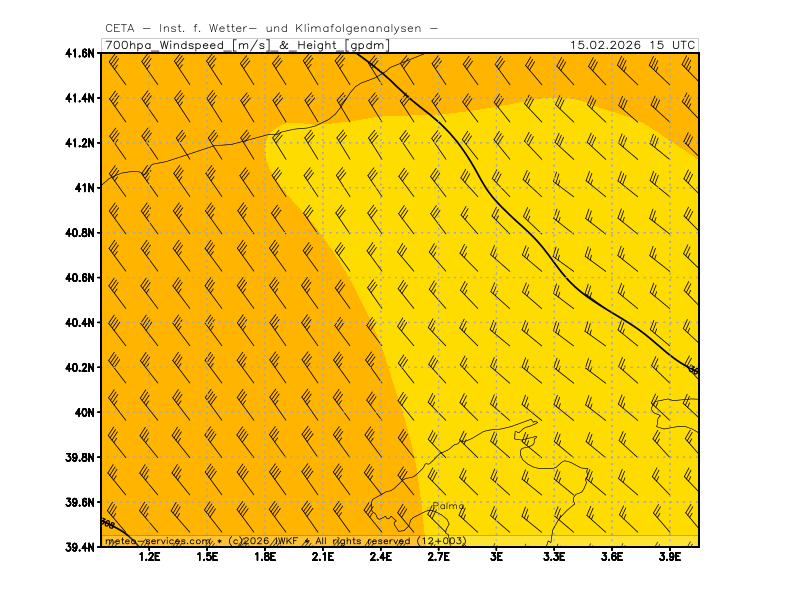This screenshot has height=600, width=800.
Task: Select the 40N latitude axis label
Action: click(x=86, y=412)
